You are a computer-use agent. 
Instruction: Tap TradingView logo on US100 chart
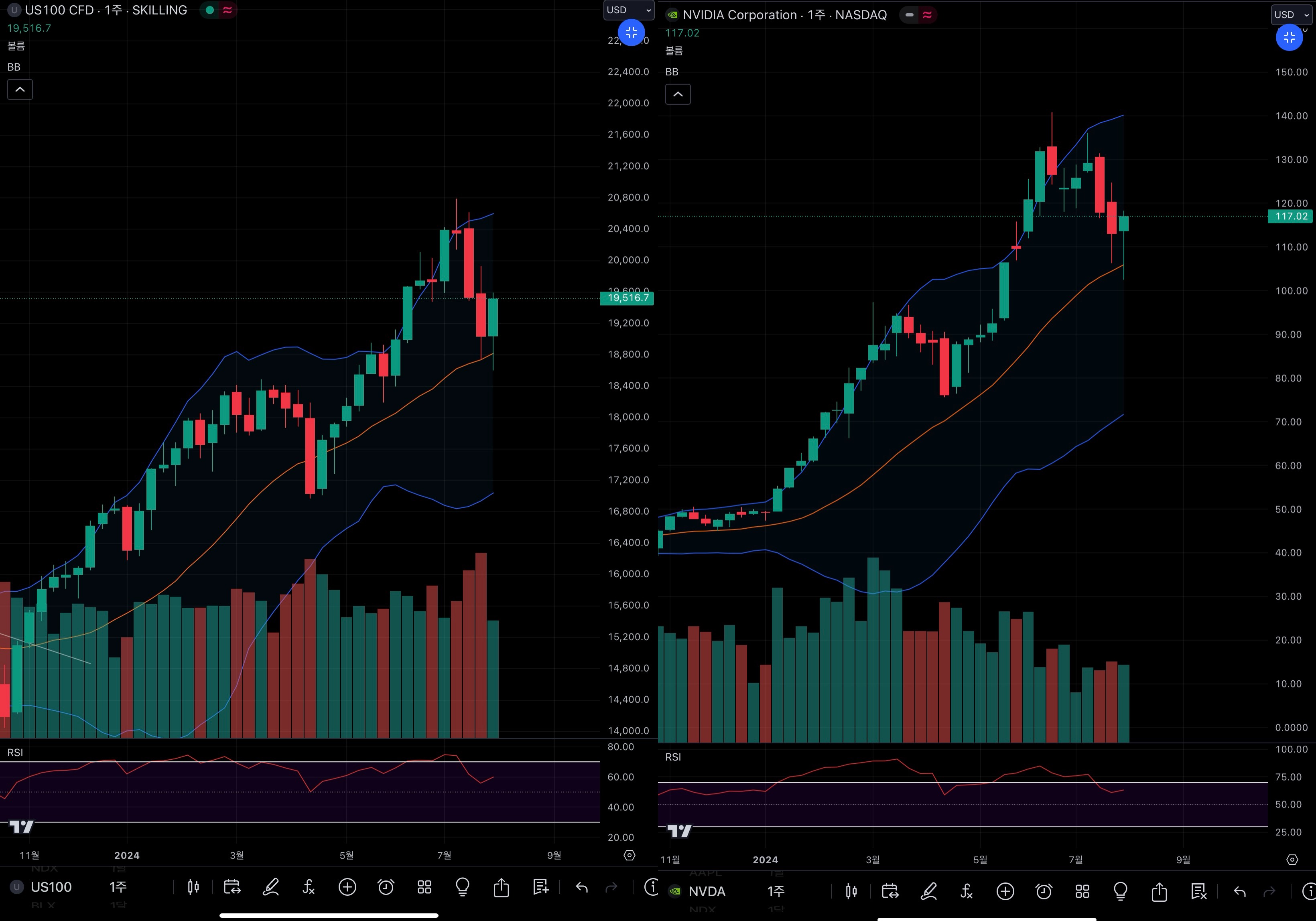pos(22,826)
